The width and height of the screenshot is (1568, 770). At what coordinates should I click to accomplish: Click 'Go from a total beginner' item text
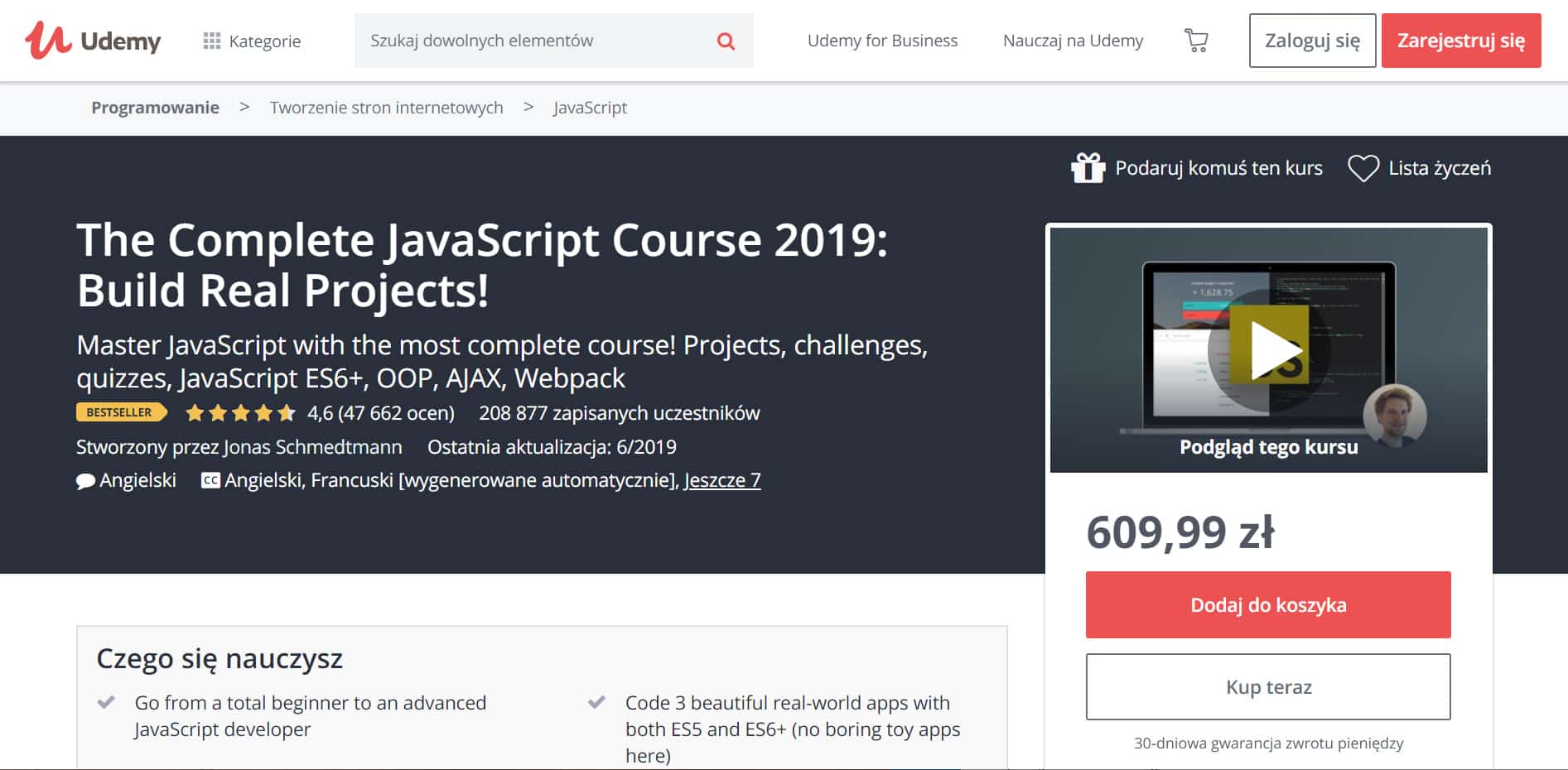311,716
